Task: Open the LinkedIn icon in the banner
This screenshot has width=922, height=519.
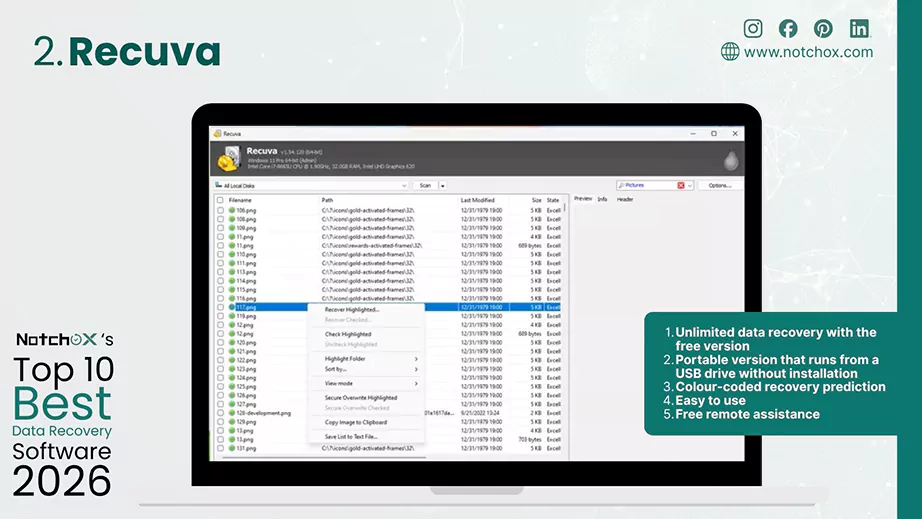Action: pos(859,28)
